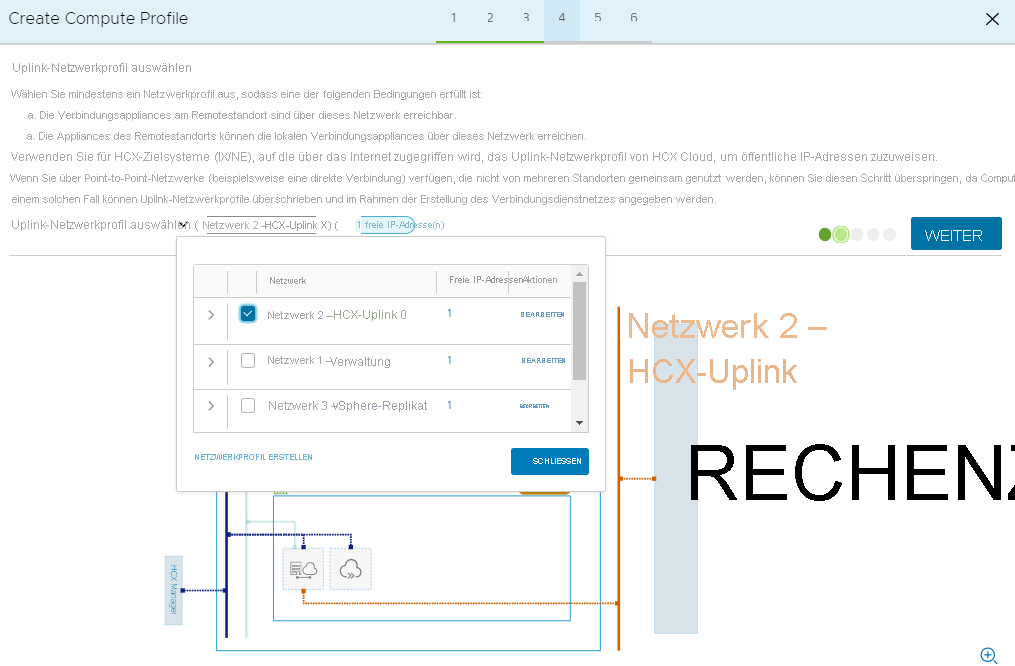The width and height of the screenshot is (1015, 666).
Task: Expand the Netzwerk 2 –HCX-Uplink row
Action: point(211,315)
